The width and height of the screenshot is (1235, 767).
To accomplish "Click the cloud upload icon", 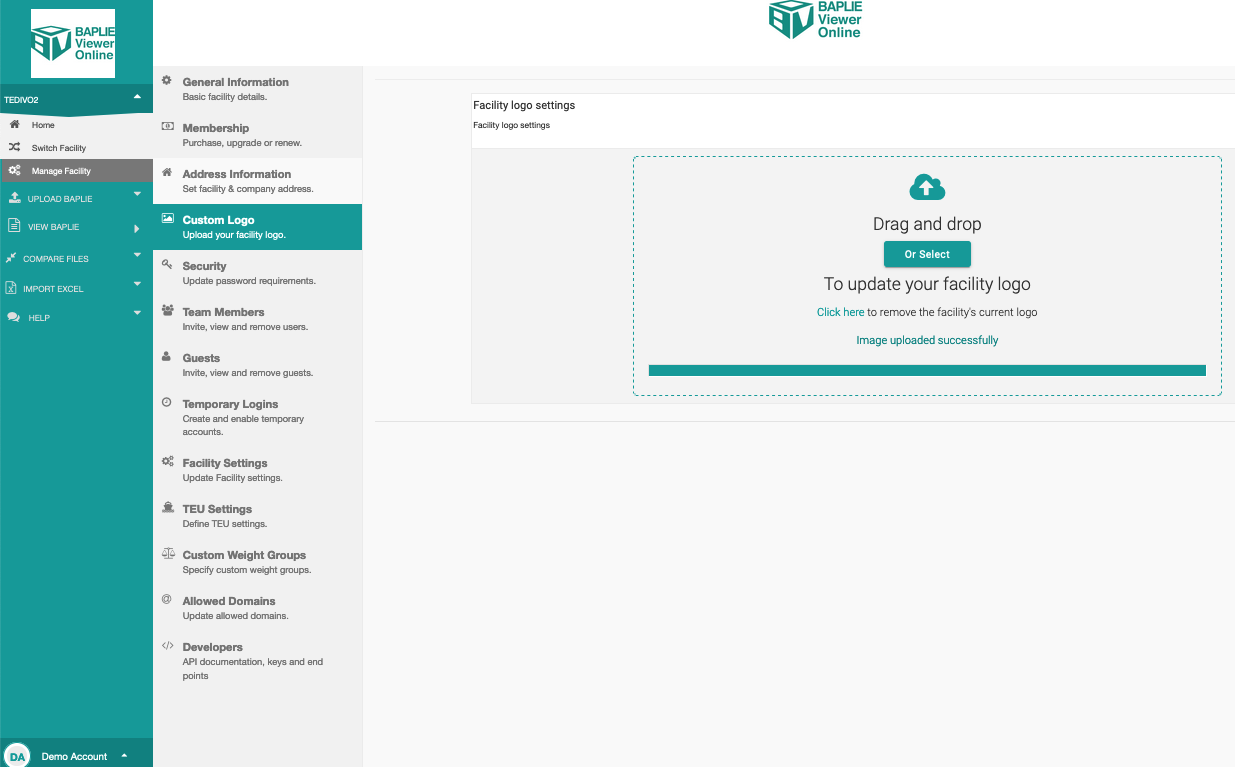I will coord(927,187).
